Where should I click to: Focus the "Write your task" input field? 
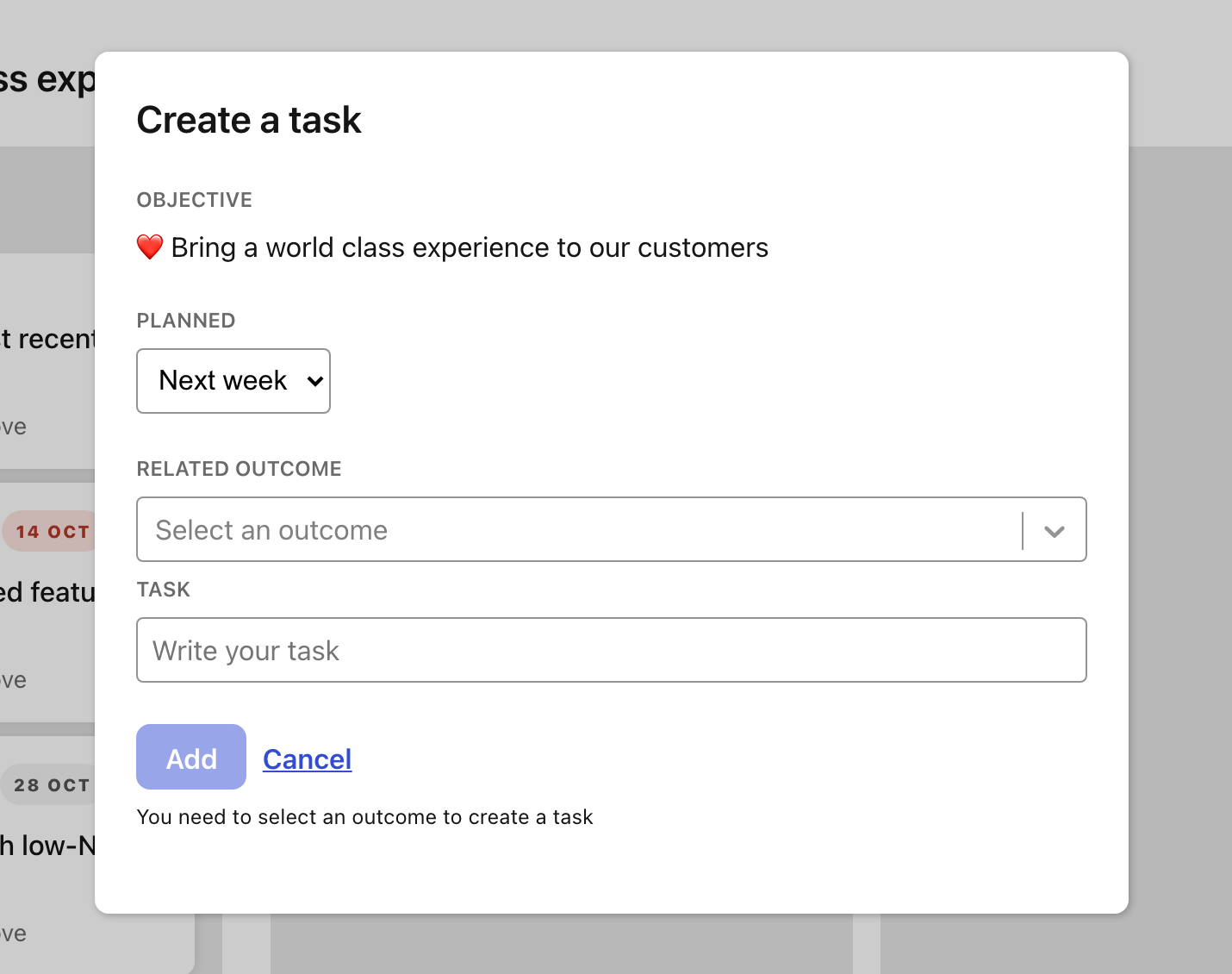pyautogui.click(x=611, y=651)
